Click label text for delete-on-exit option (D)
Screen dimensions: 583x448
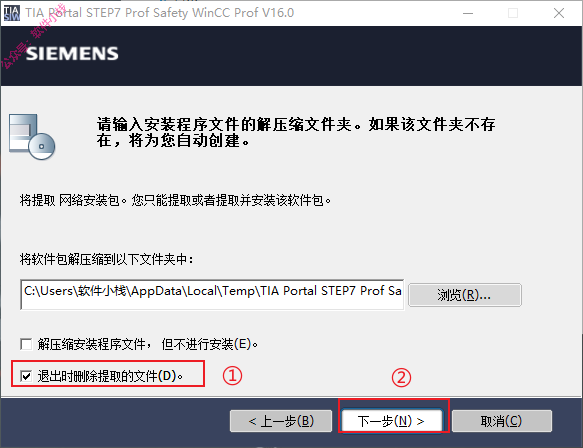click(x=110, y=376)
